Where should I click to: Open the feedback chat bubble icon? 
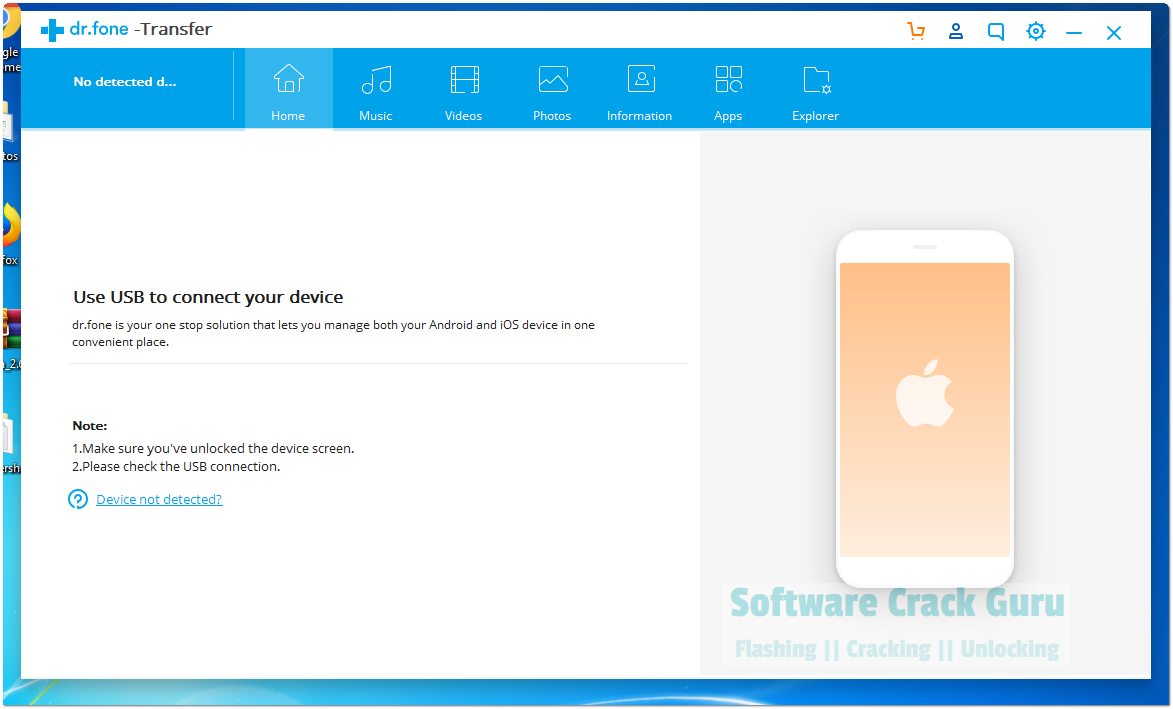pyautogui.click(x=995, y=31)
